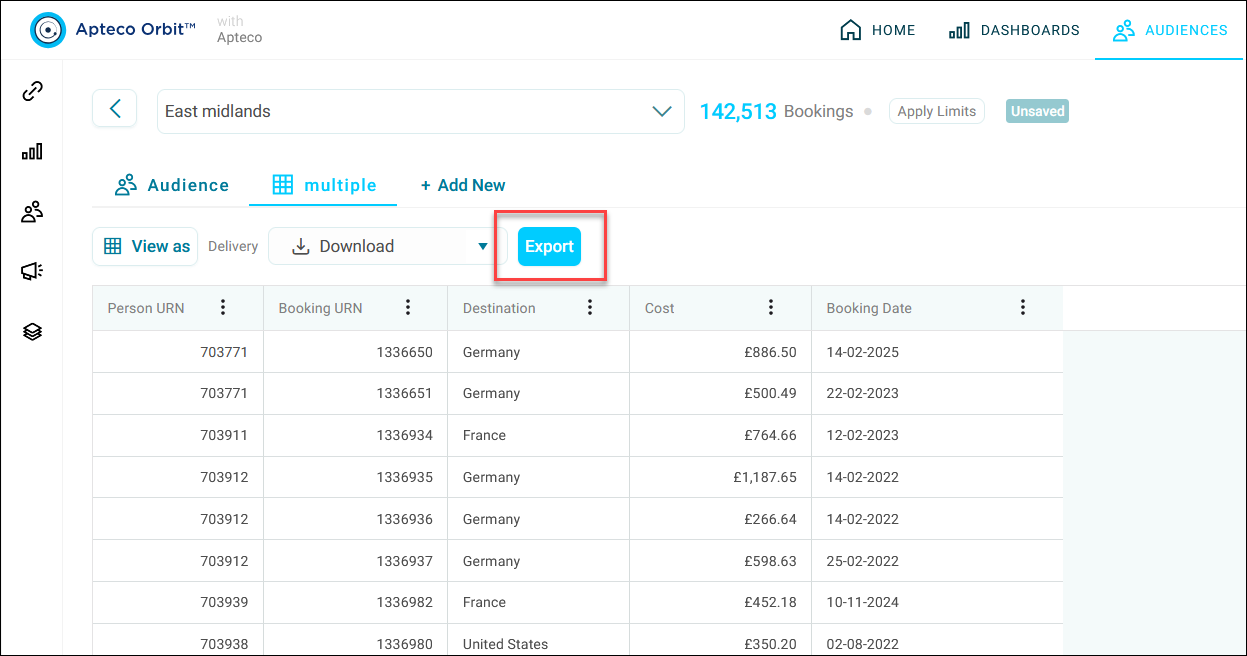Go to HOME in top navigation
Image resolution: width=1247 pixels, height=656 pixels.
[x=878, y=30]
